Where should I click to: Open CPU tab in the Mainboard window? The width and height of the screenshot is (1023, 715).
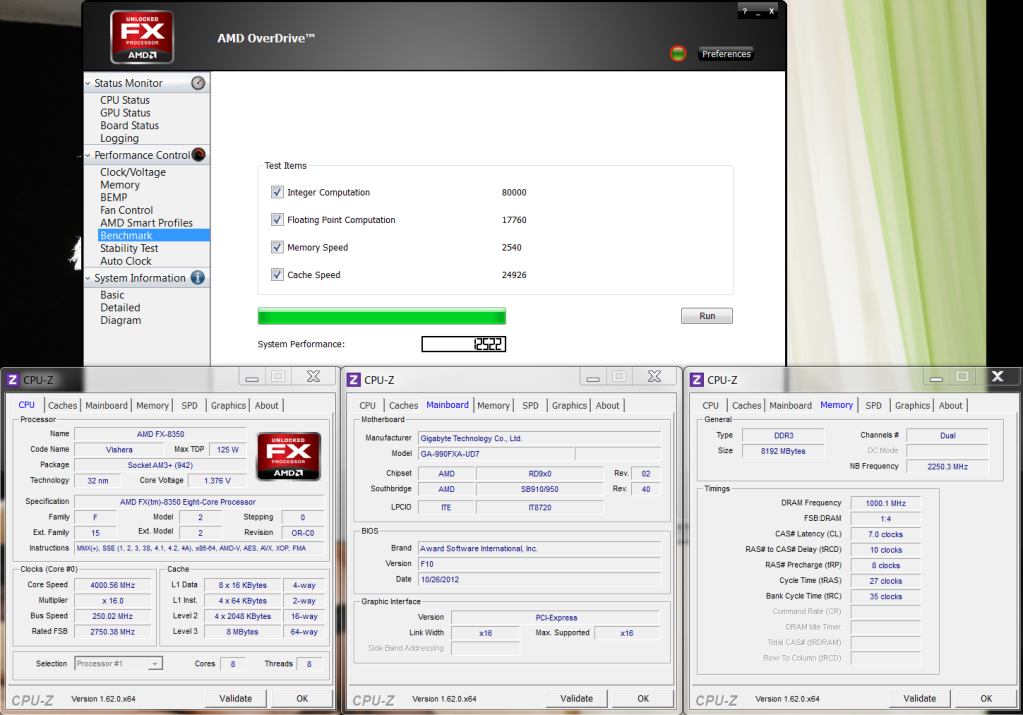[x=367, y=405]
